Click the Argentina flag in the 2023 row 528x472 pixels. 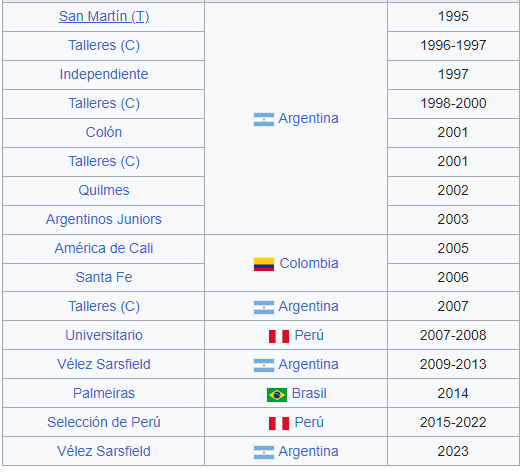(x=264, y=452)
